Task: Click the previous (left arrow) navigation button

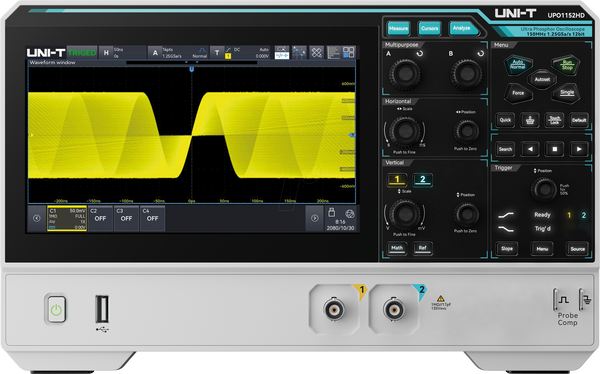Action: (530, 149)
